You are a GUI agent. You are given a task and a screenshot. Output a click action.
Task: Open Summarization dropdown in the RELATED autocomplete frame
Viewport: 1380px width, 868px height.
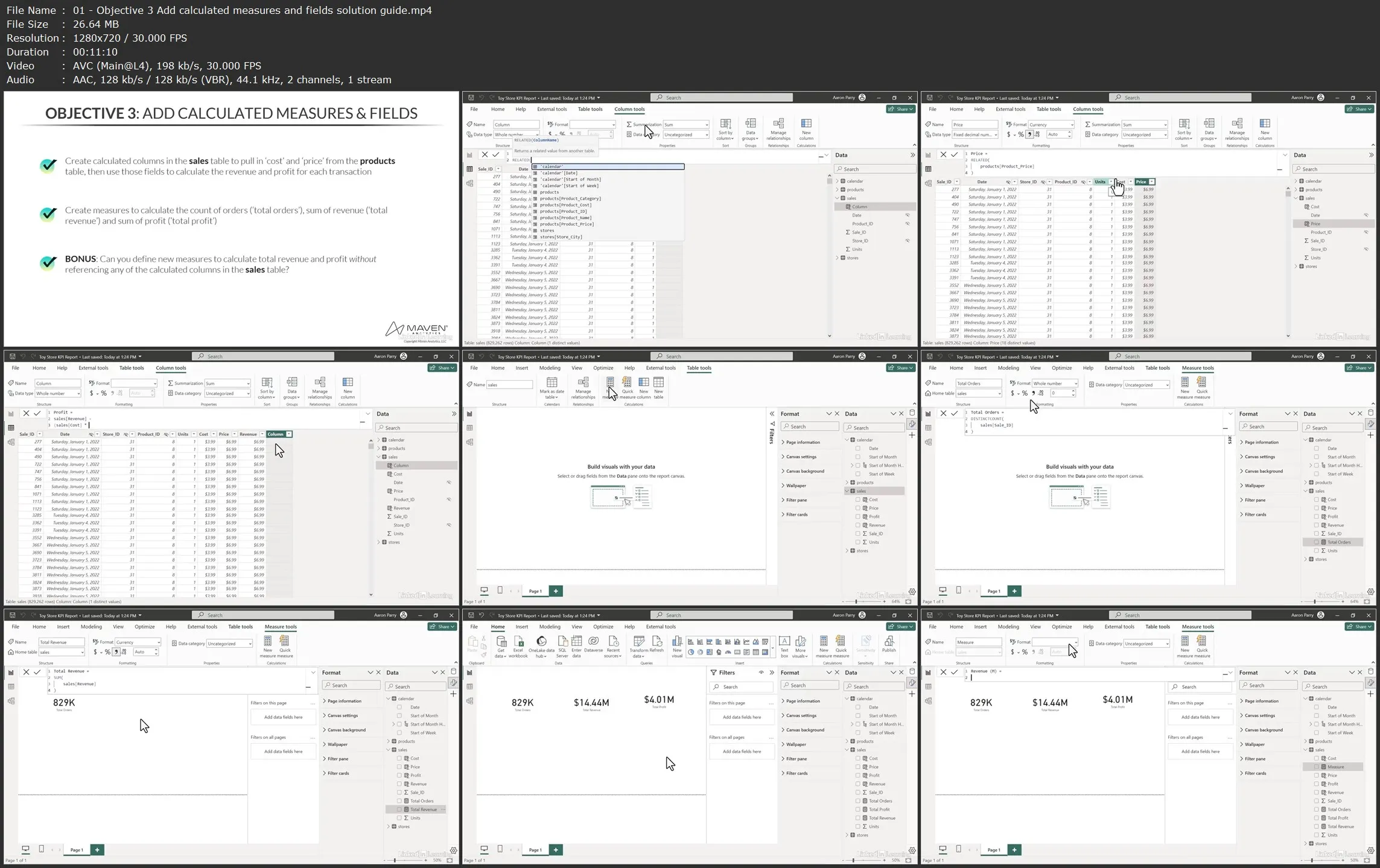pyautogui.click(x=686, y=125)
